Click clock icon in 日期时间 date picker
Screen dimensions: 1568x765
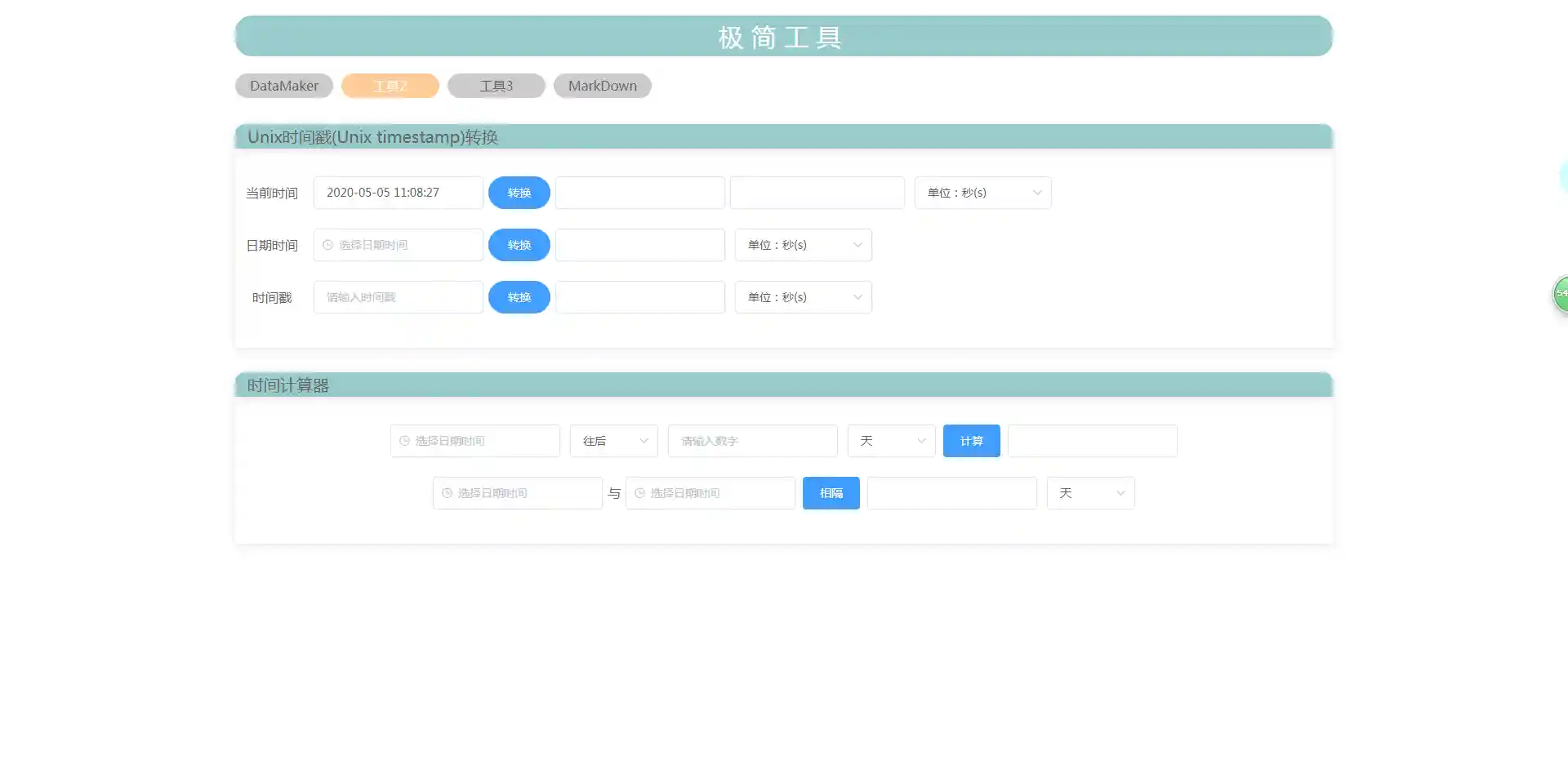(328, 245)
